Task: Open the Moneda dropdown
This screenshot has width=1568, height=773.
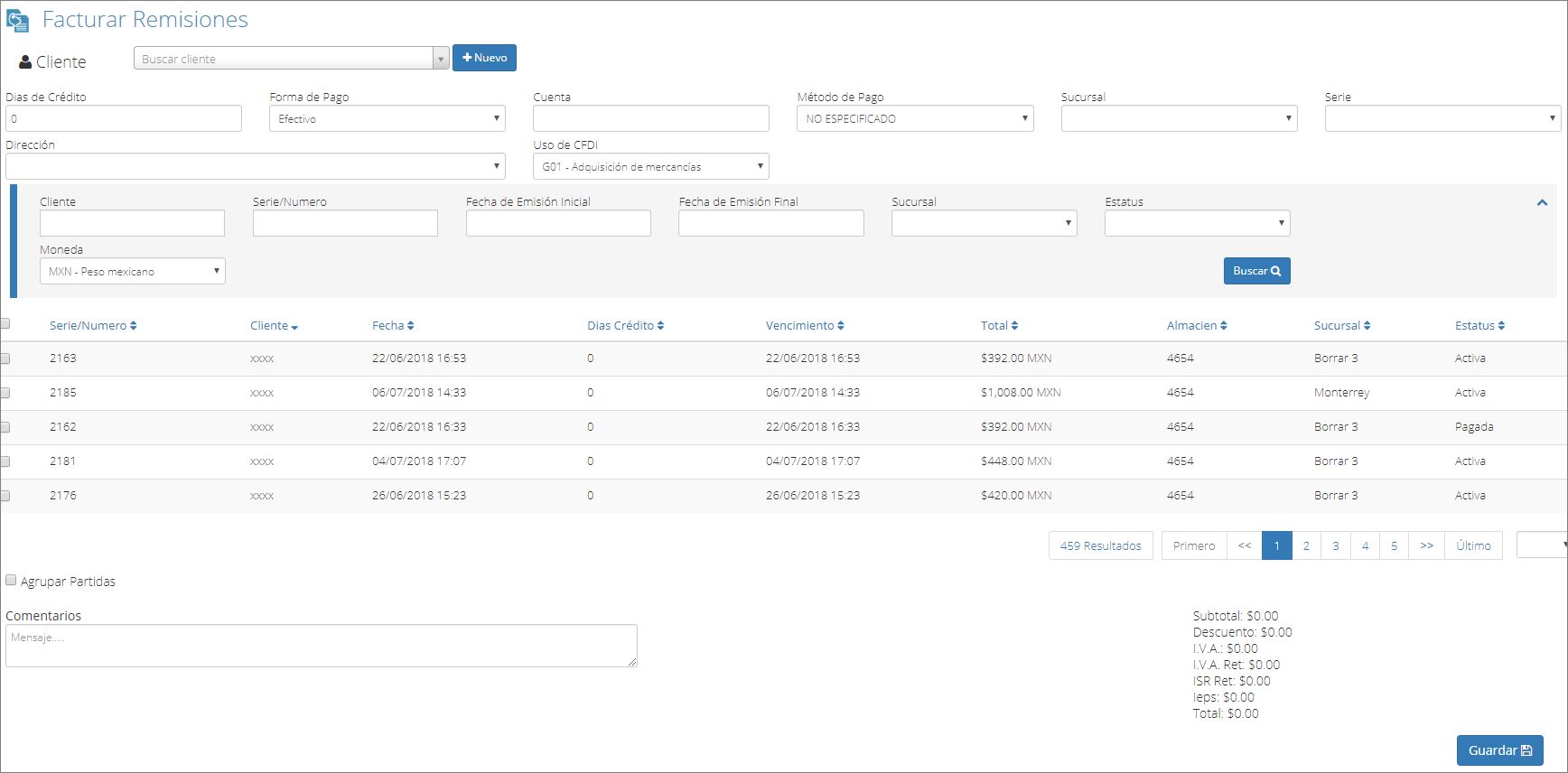Action: coord(133,271)
